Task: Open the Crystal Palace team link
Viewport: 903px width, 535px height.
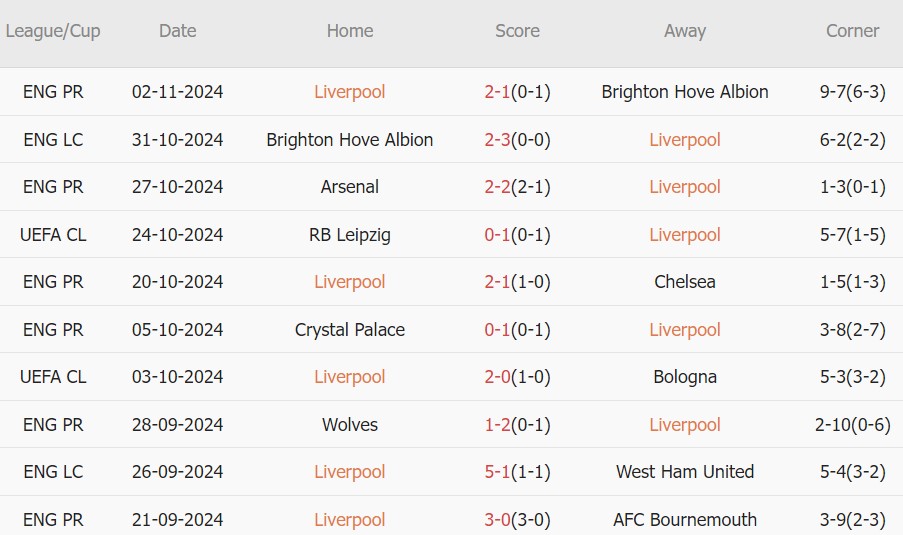Action: click(x=350, y=330)
